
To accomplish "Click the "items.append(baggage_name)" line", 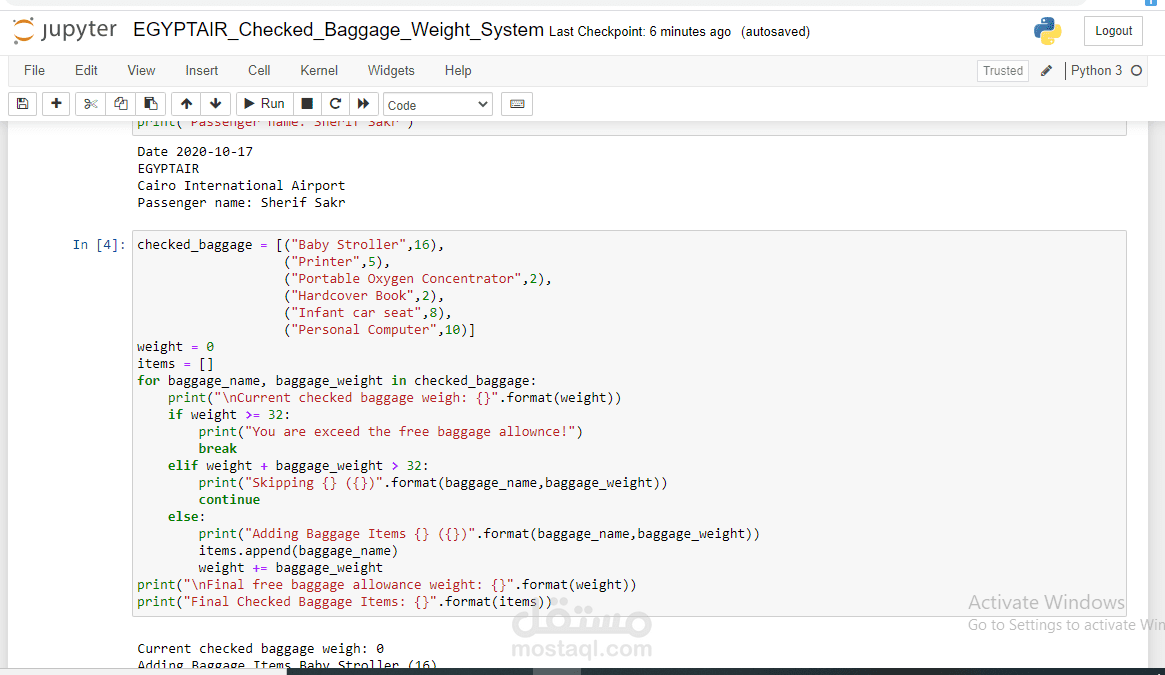I will click(298, 551).
